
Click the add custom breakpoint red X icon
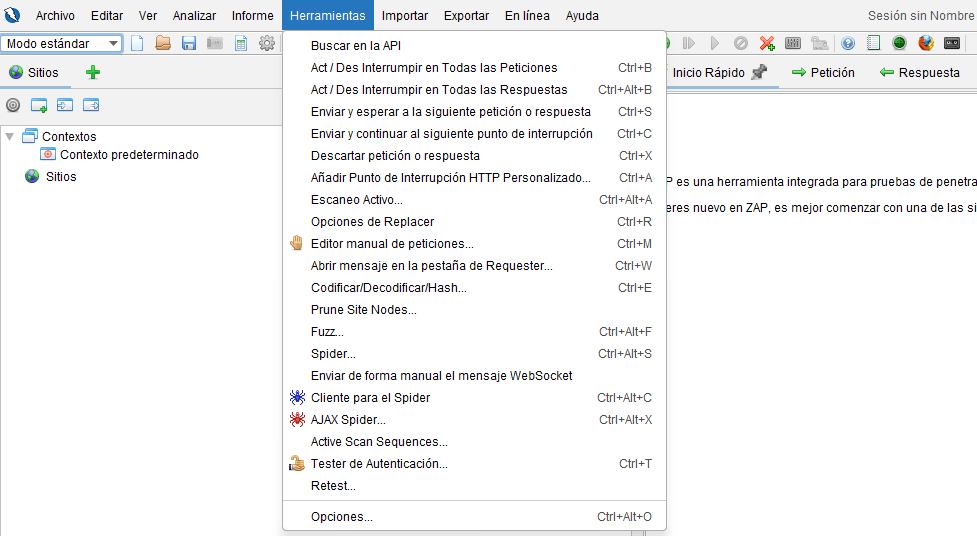[x=767, y=43]
